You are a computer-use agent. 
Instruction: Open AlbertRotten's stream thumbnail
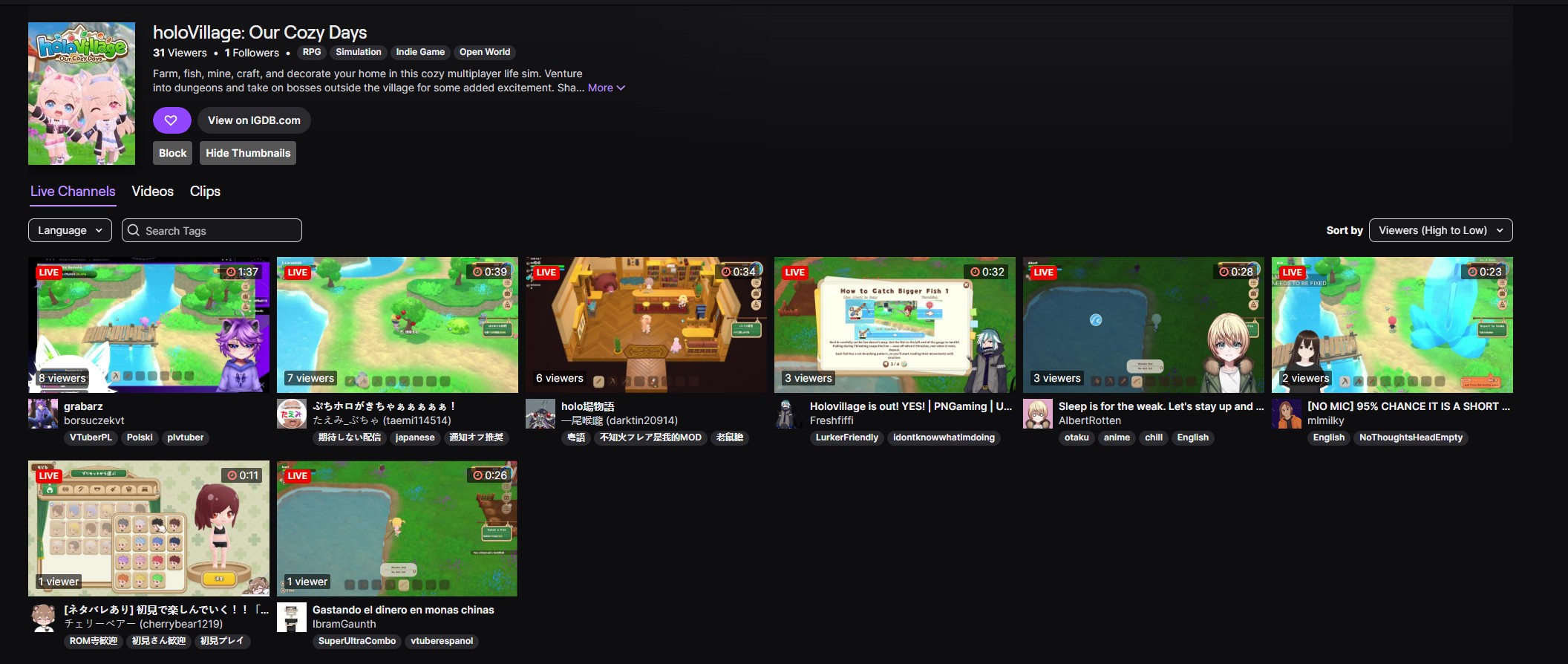coord(1143,325)
